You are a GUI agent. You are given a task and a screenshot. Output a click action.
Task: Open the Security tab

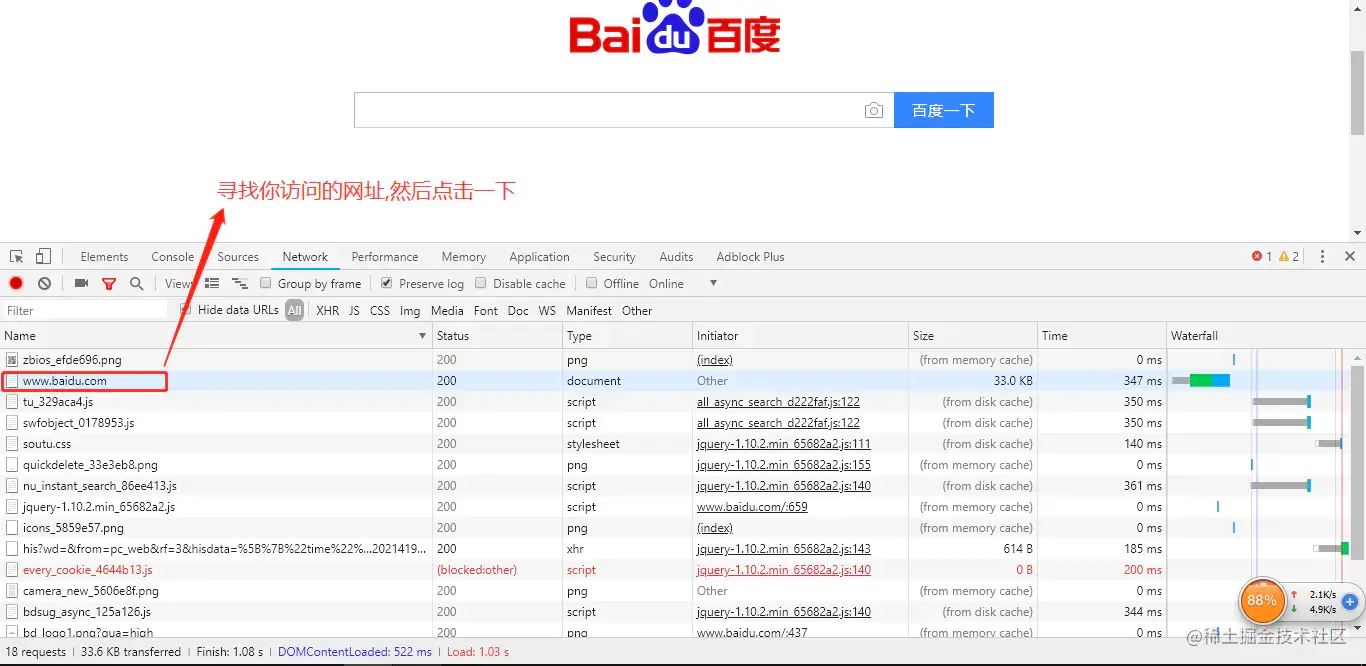click(x=614, y=257)
